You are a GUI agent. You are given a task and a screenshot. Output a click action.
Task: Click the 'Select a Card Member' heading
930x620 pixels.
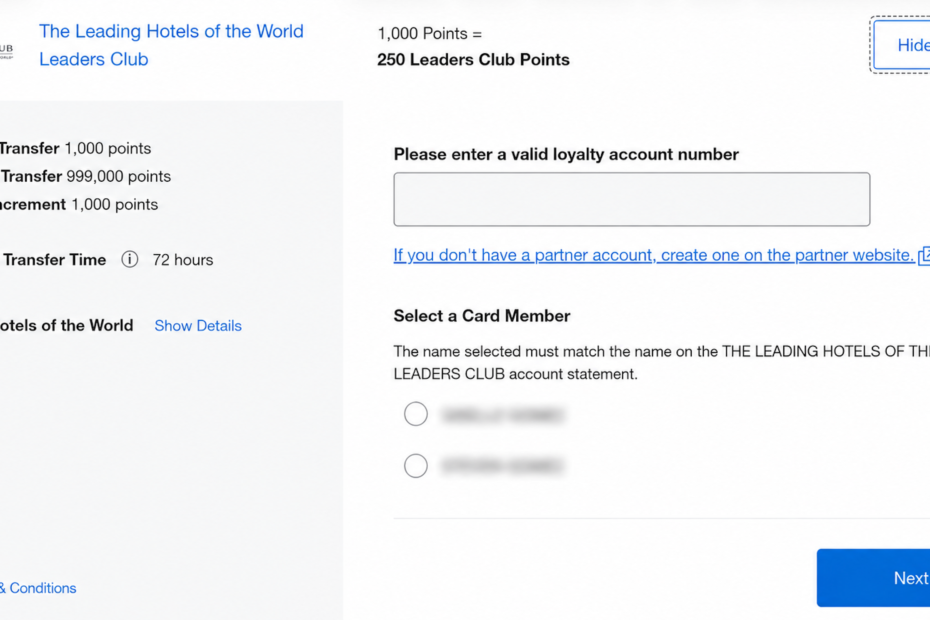click(482, 316)
